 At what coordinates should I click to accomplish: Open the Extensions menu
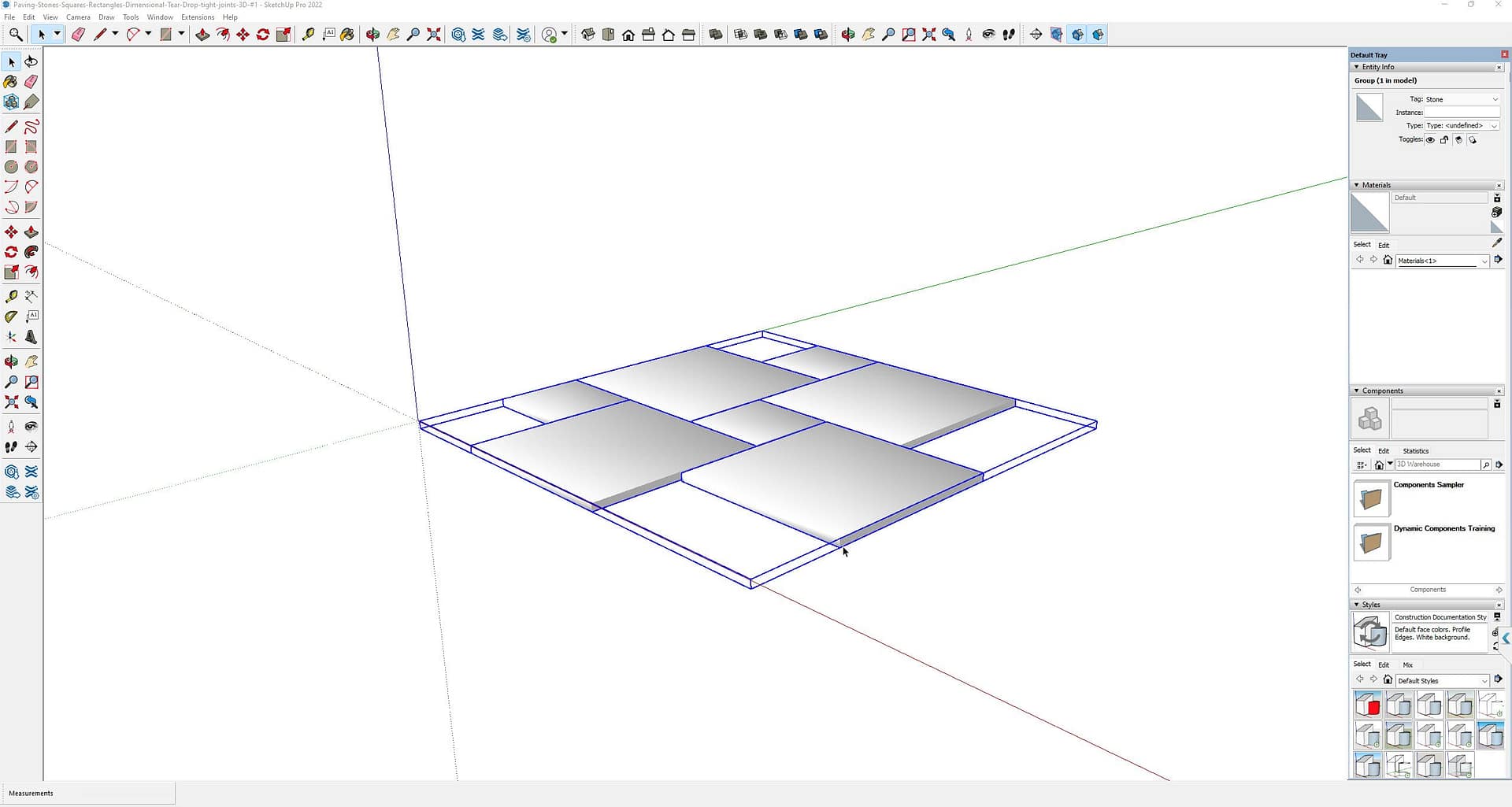click(197, 17)
